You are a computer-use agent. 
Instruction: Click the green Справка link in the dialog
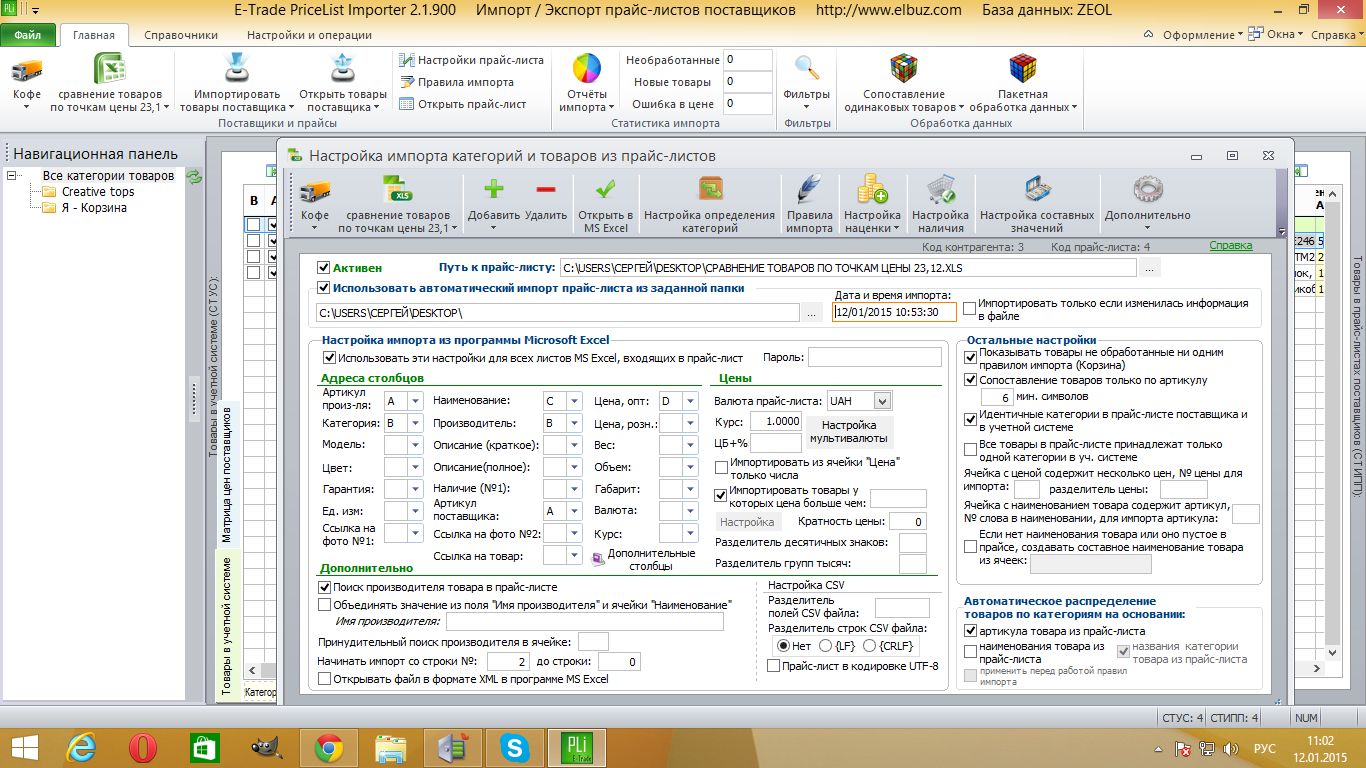click(x=1230, y=246)
